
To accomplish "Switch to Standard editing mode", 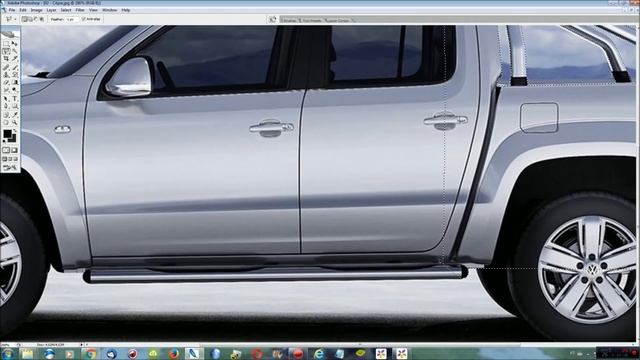I will pyautogui.click(x=6, y=150).
